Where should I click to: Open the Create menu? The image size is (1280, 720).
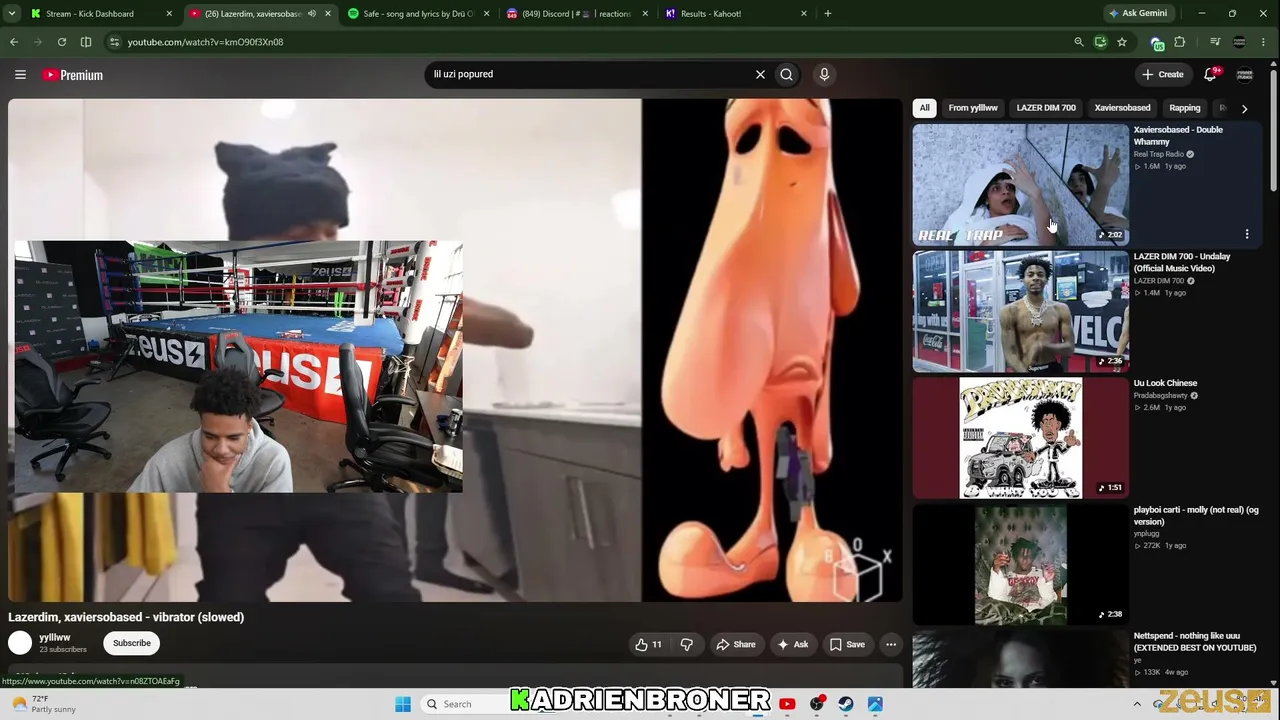[1163, 74]
